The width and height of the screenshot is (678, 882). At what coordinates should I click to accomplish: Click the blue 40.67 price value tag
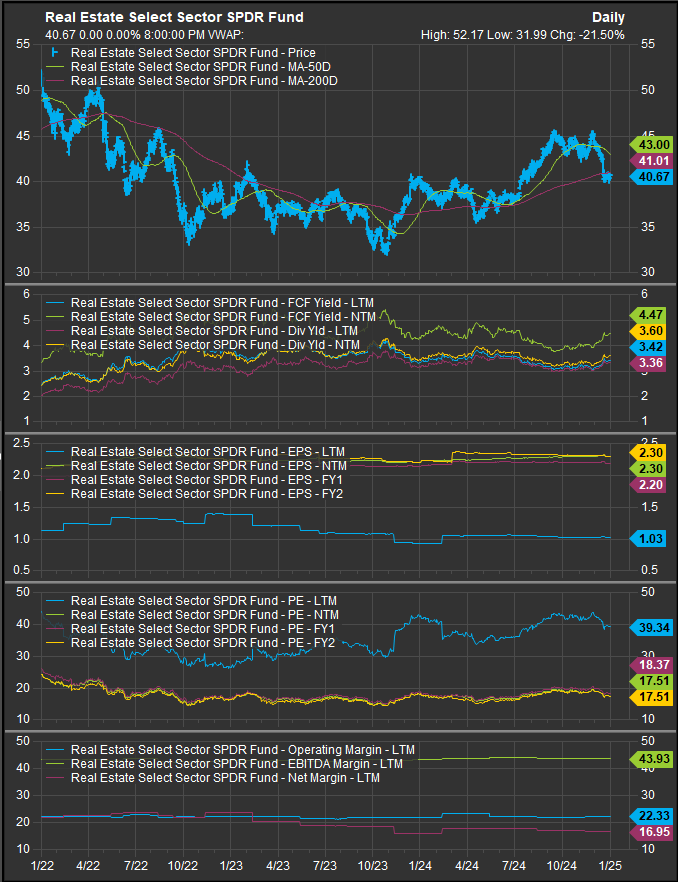(x=650, y=176)
